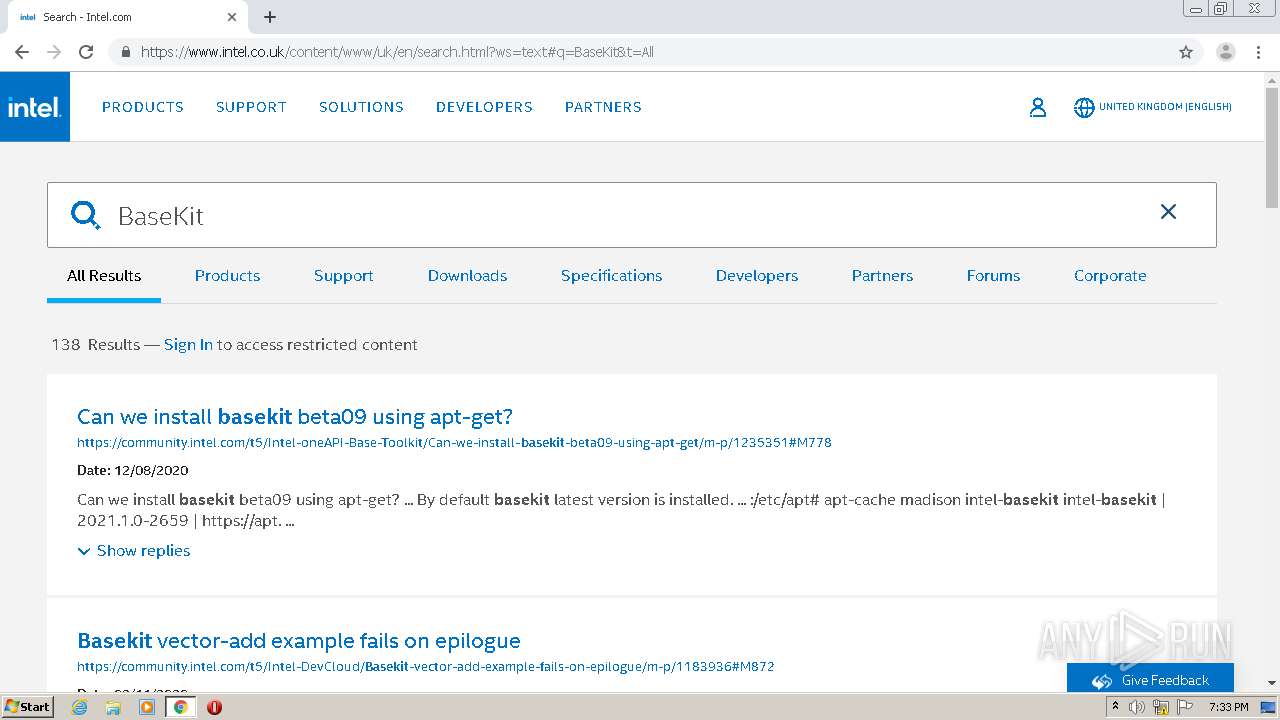Image resolution: width=1280 pixels, height=720 pixels.
Task: Open Chrome profile avatar
Action: (x=1226, y=52)
